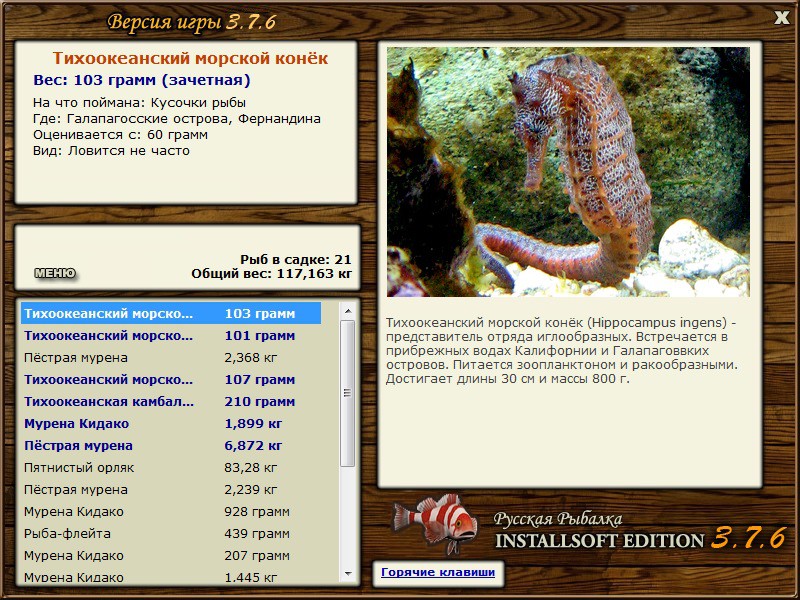This screenshot has width=800, height=600.
Task: Select Рыба-флейта 439 грамм row
Action: pyautogui.click(x=171, y=534)
